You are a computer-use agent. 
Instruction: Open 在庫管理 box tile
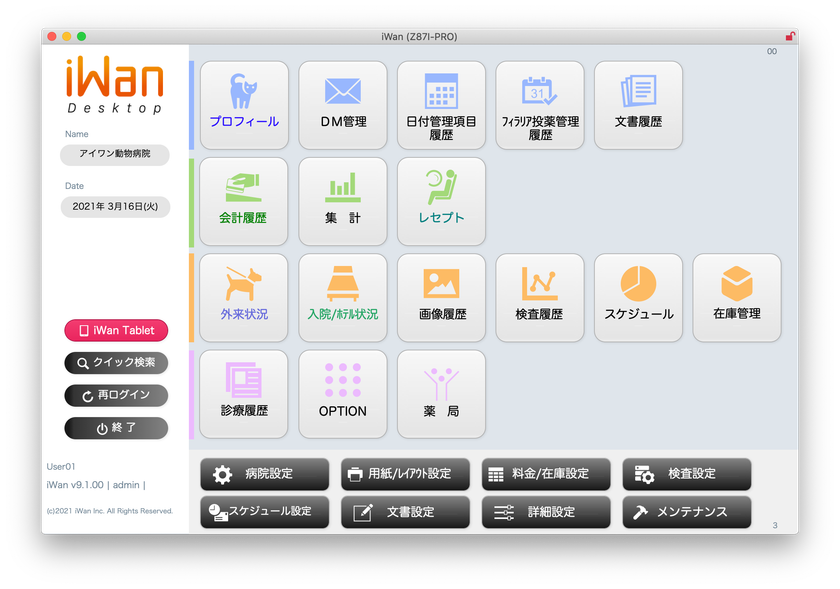[737, 298]
